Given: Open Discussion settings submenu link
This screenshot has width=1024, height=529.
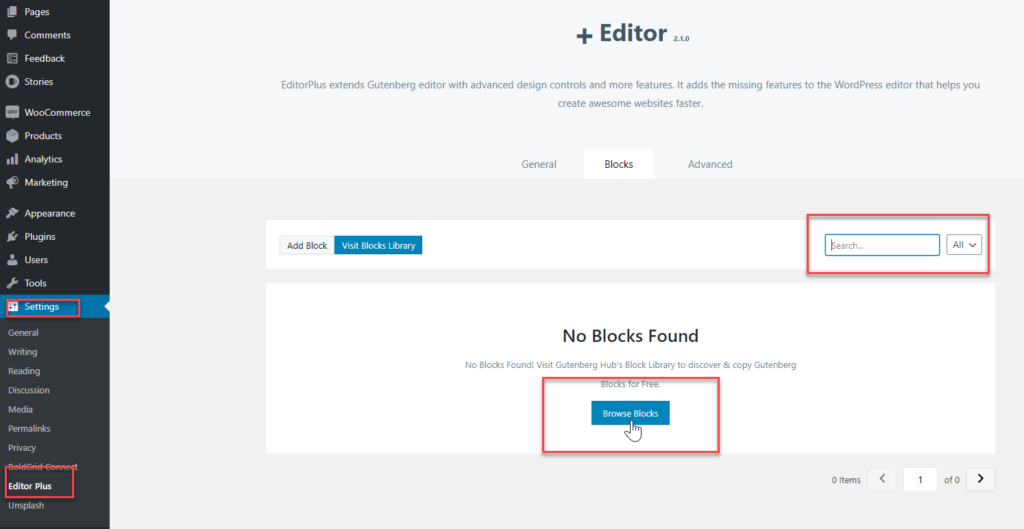Looking at the screenshot, I should tap(29, 390).
